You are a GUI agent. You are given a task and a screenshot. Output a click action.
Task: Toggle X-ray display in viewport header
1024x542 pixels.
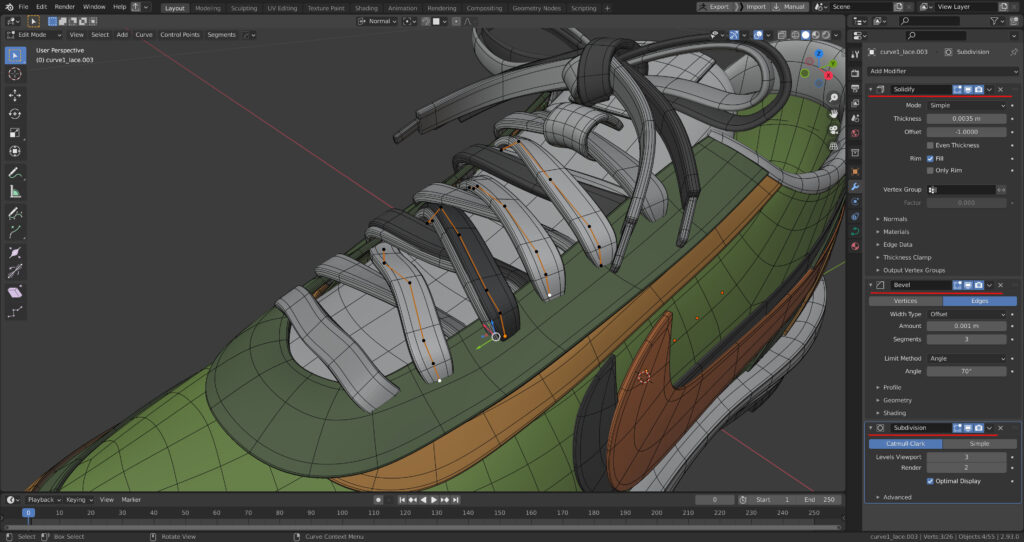(x=780, y=35)
